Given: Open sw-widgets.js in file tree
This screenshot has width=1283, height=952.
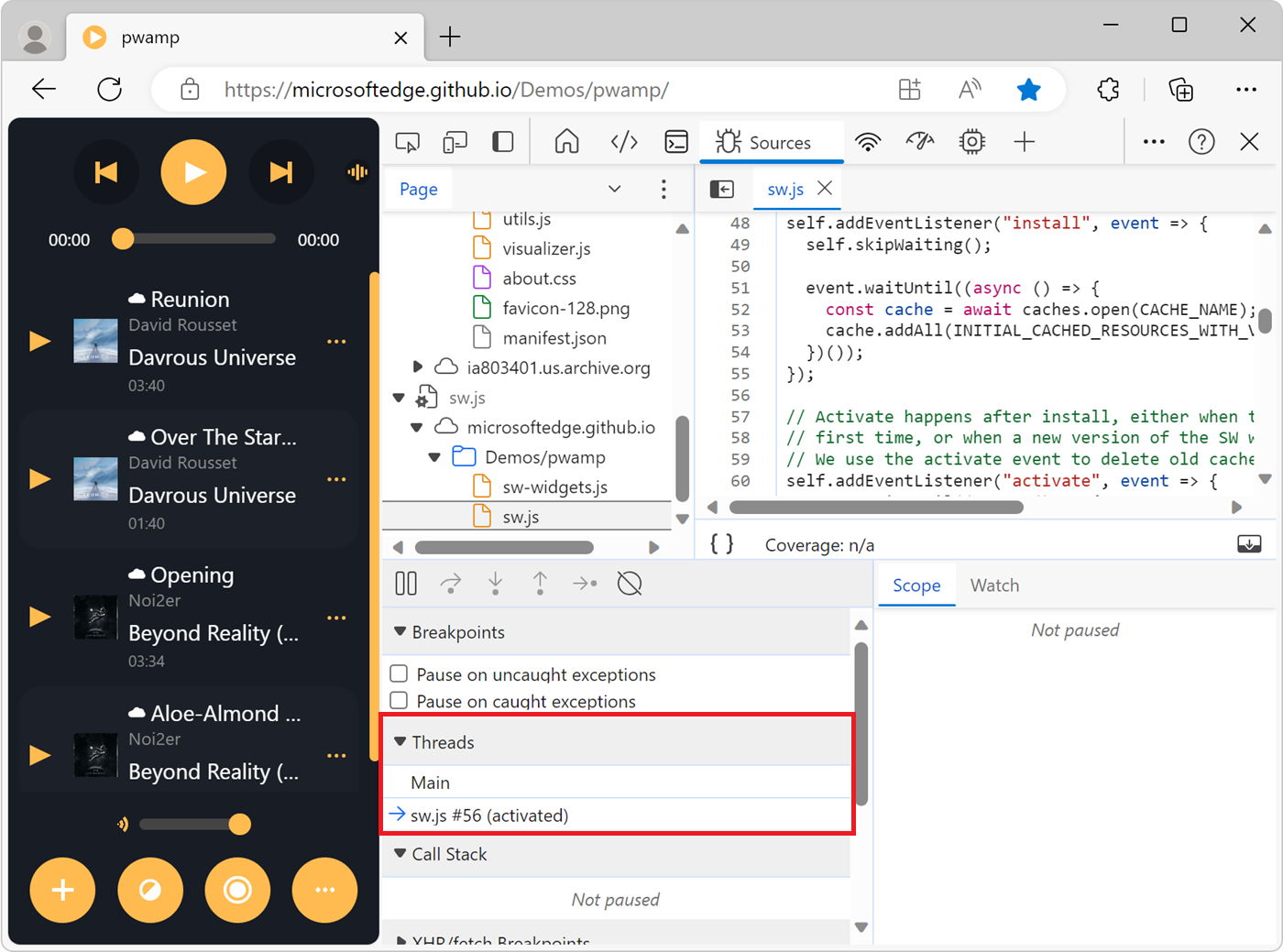Looking at the screenshot, I should coord(554,487).
